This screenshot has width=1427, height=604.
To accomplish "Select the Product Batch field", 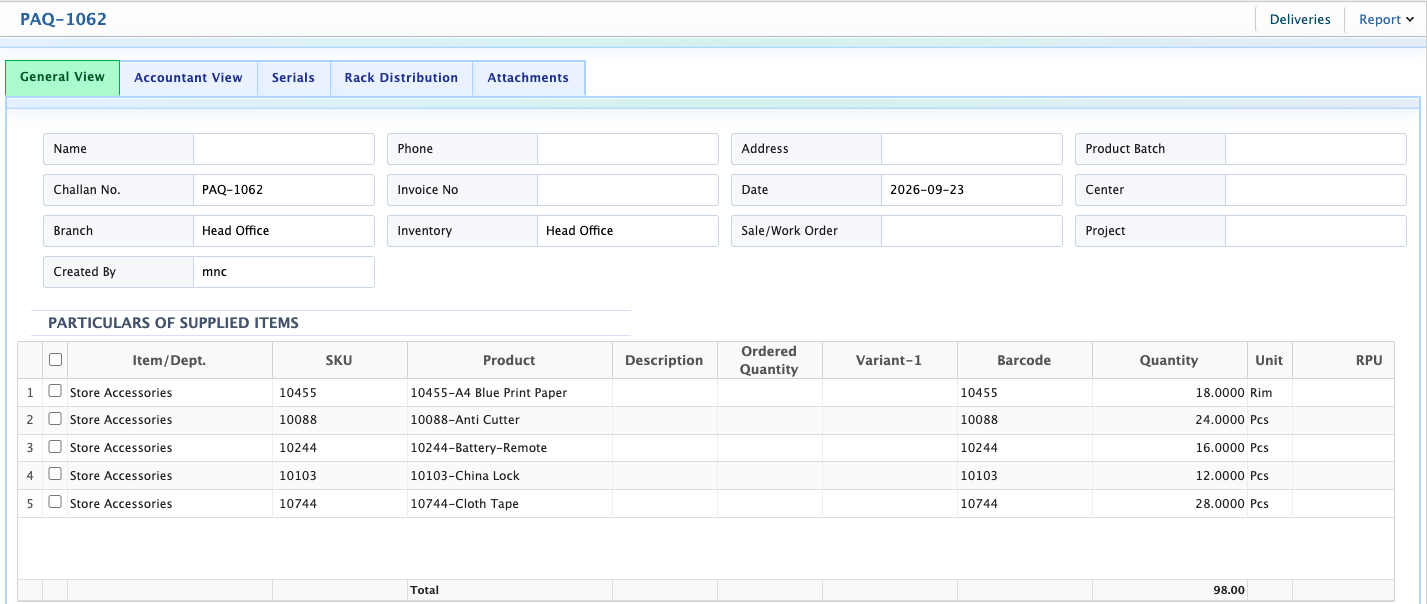I will (1316, 149).
